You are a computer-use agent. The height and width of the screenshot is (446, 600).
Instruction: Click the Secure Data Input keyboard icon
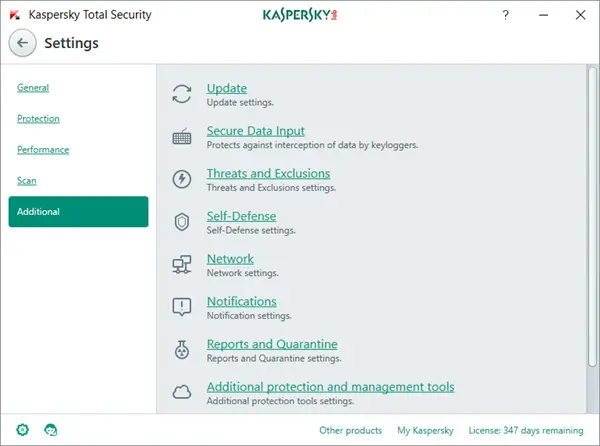coord(182,137)
